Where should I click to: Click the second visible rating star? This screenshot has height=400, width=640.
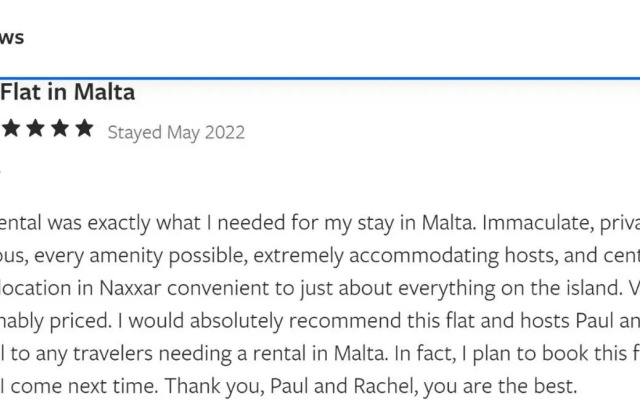click(x=36, y=128)
